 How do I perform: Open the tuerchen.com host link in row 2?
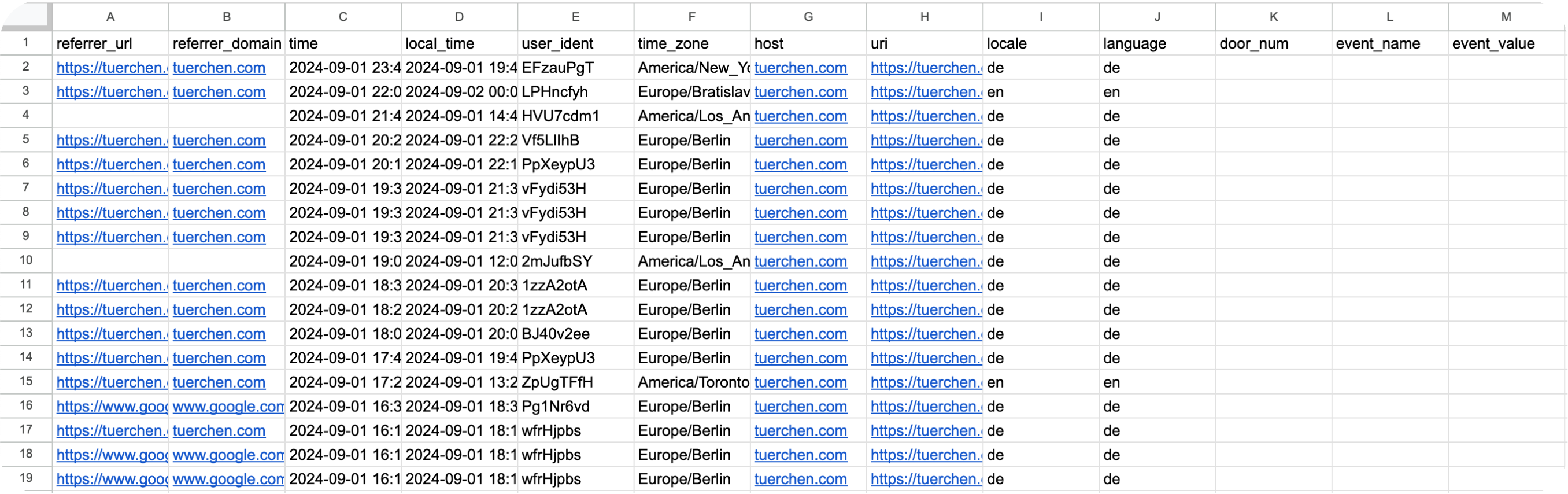[800, 68]
